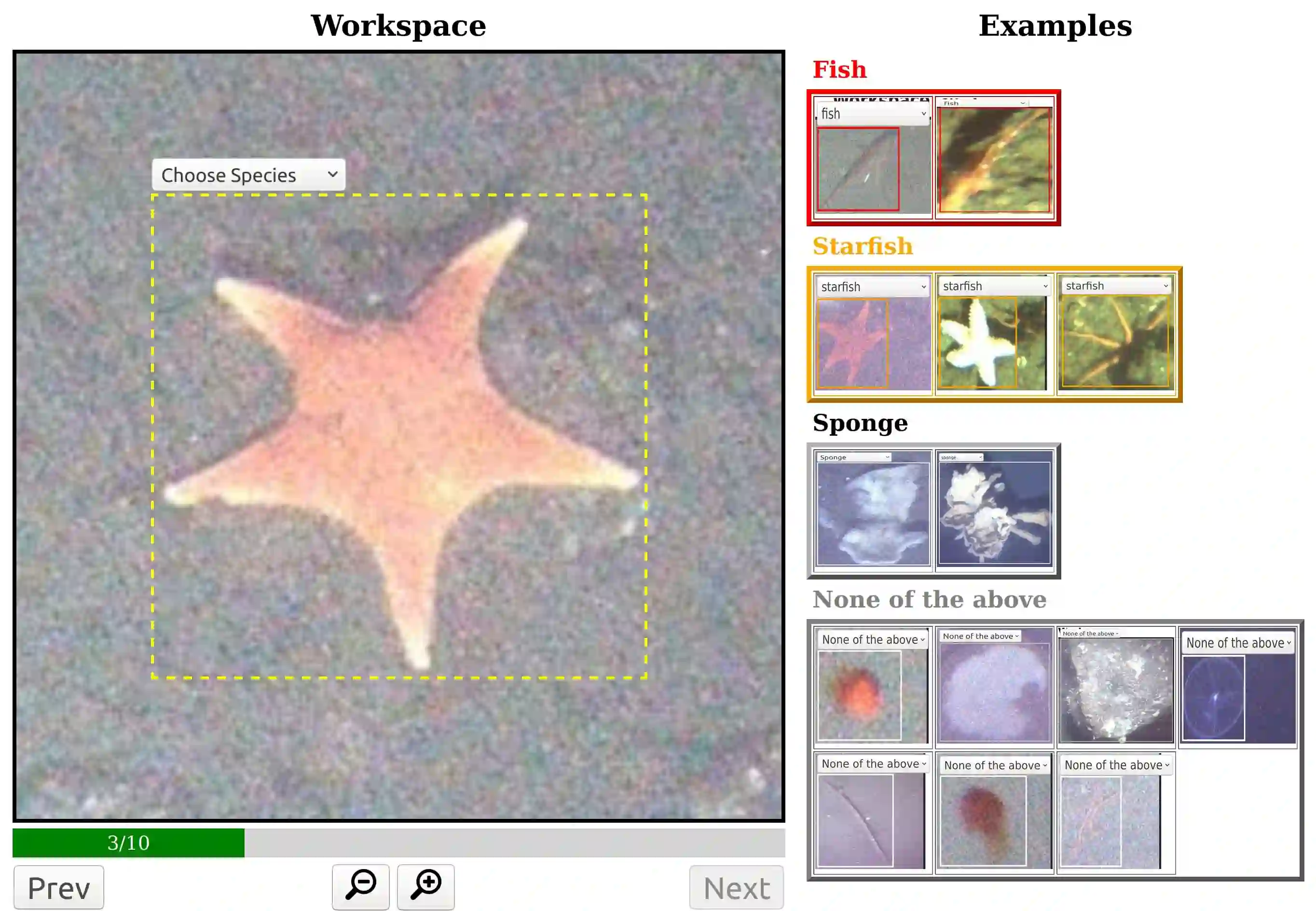Image resolution: width=1316 pixels, height=911 pixels.
Task: Click the green 3/10 progress bar
Action: coord(128,842)
